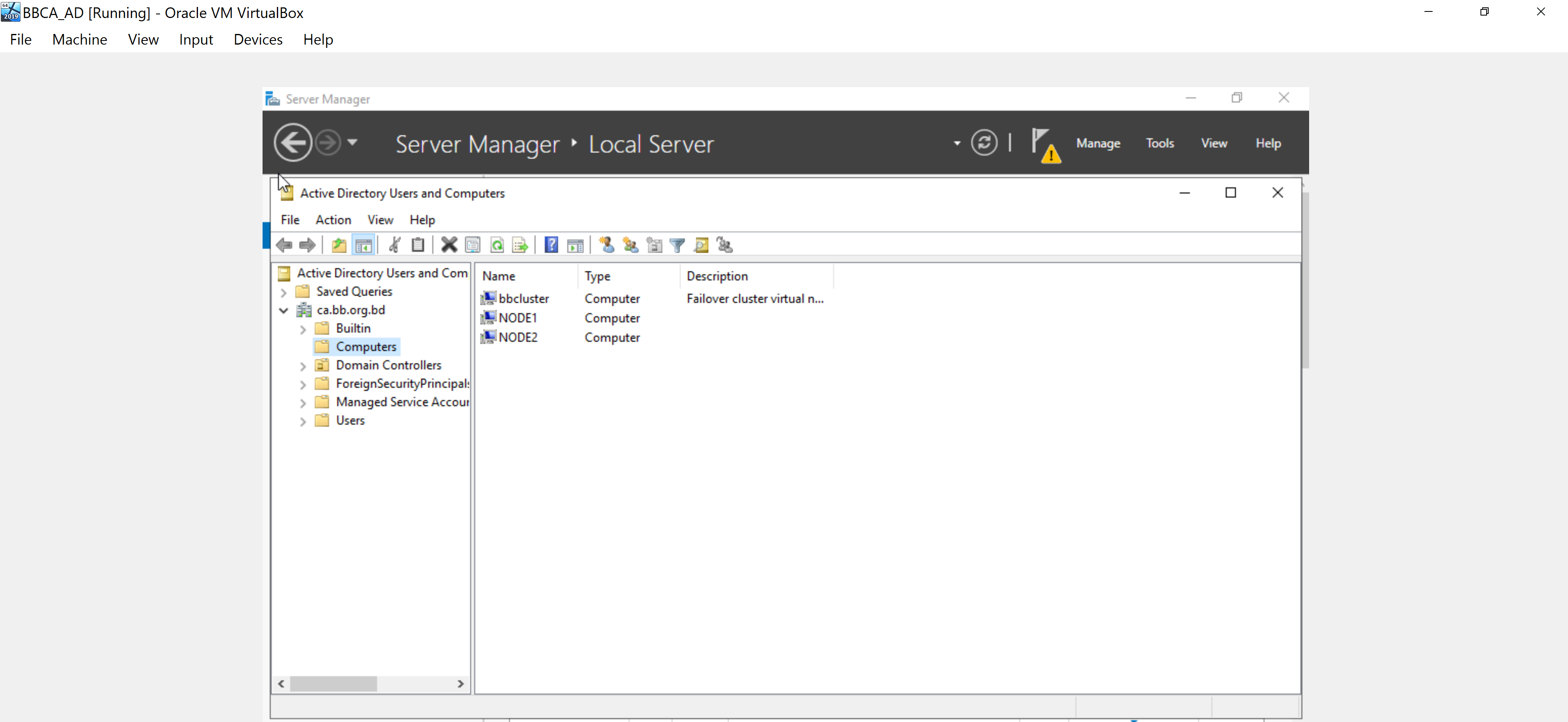
Task: Open ADUC Action menu
Action: tap(333, 220)
